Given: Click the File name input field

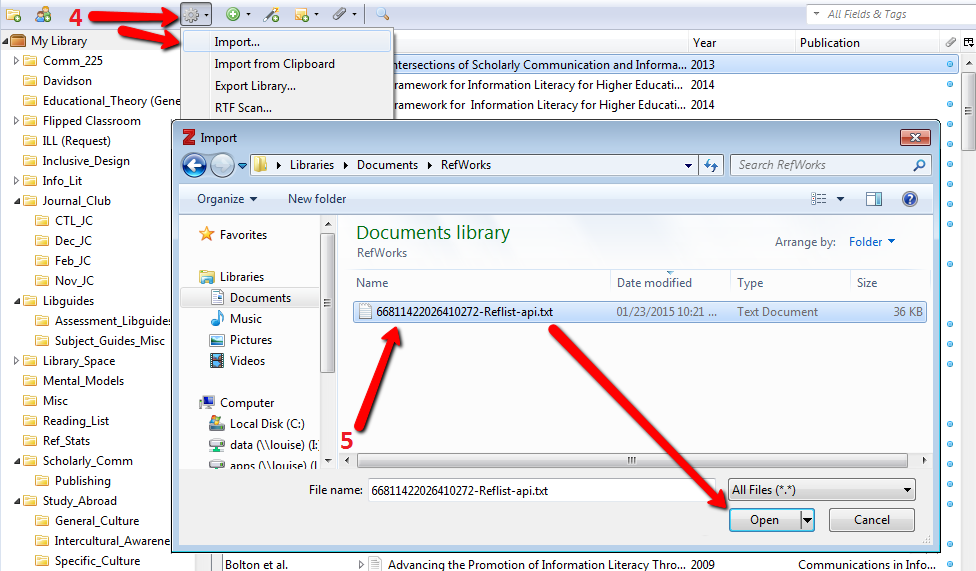Looking at the screenshot, I should click(x=542, y=491).
